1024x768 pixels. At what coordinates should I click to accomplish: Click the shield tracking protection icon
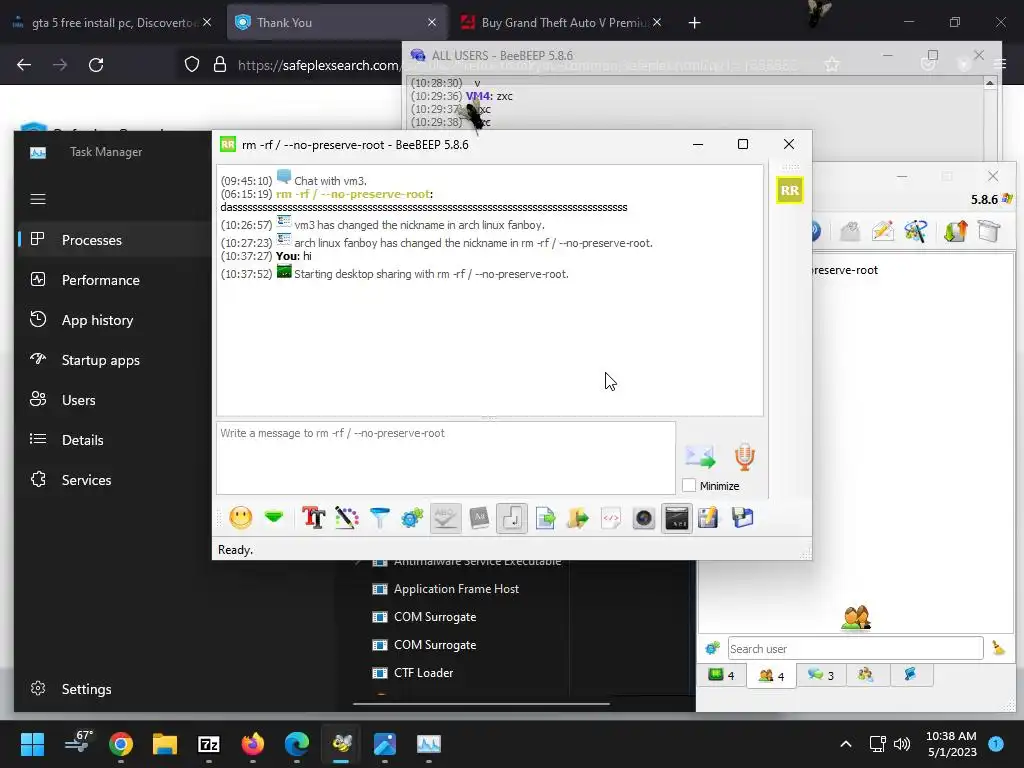click(191, 65)
